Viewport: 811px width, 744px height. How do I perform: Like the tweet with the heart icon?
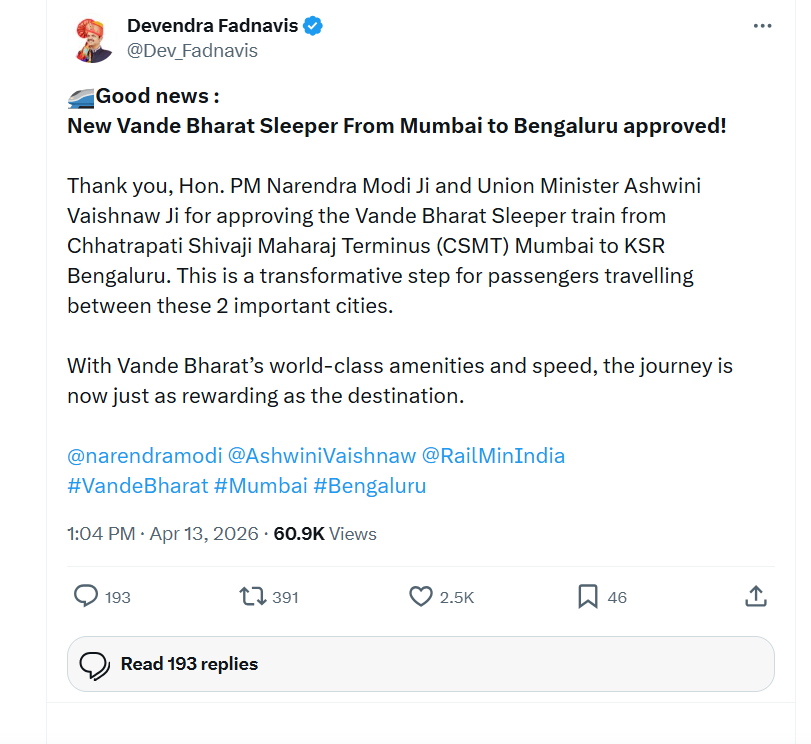tap(421, 597)
